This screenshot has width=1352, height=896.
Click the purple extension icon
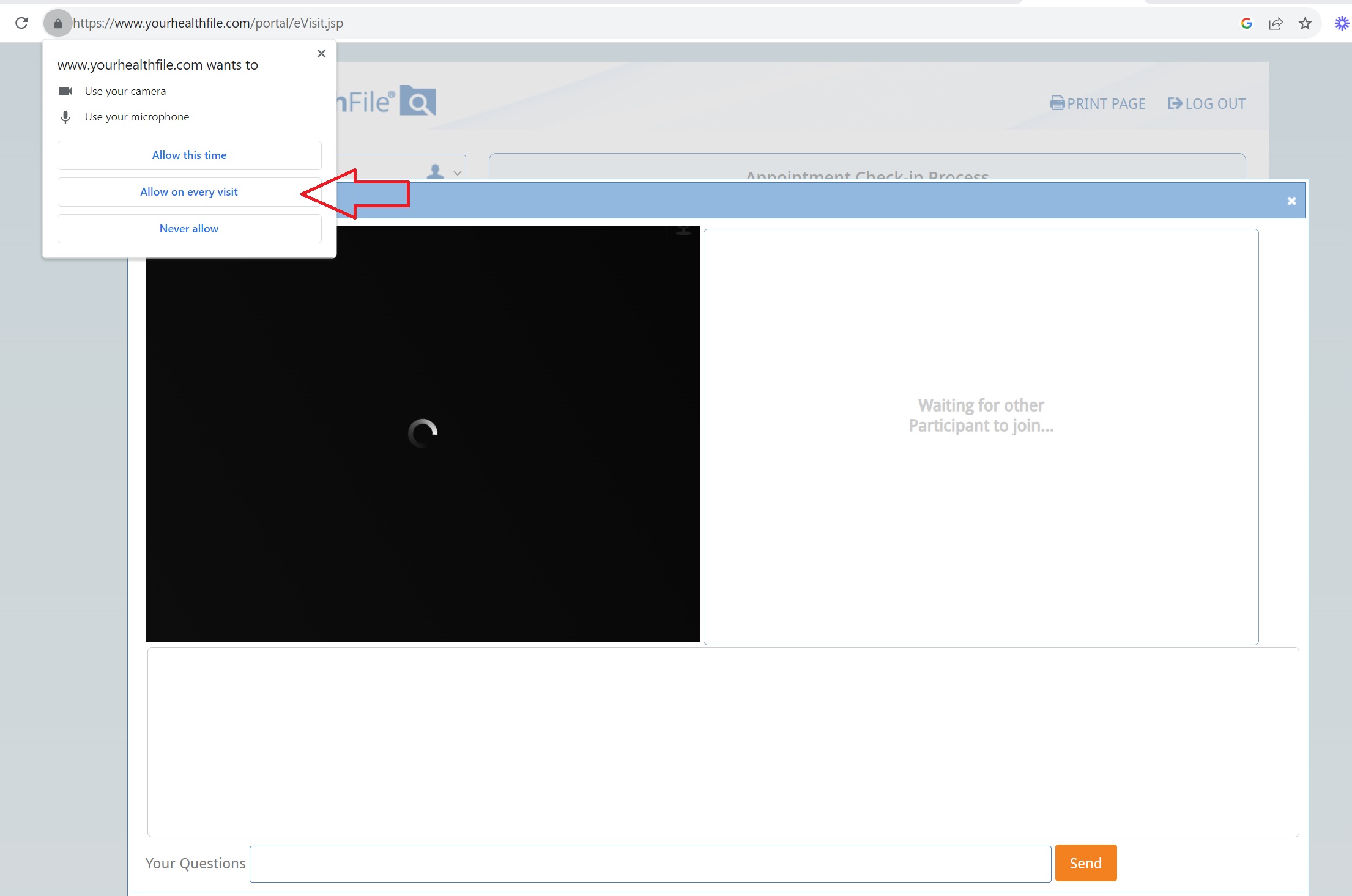(1341, 23)
